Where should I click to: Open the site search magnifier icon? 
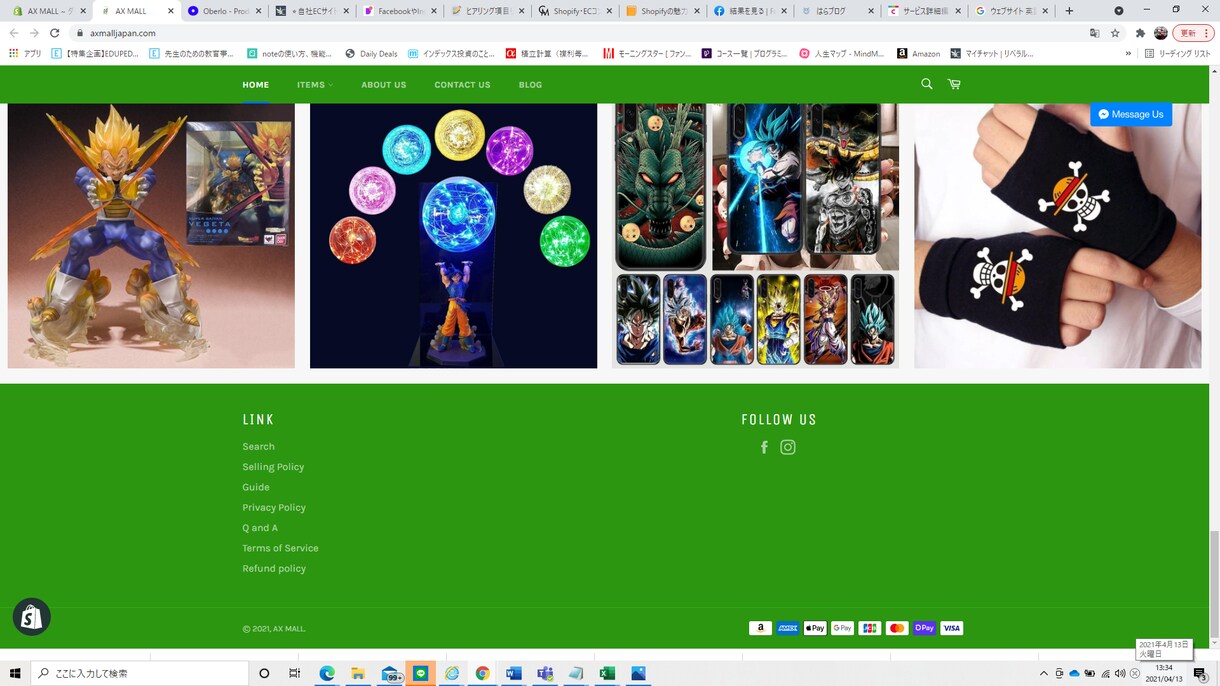point(926,84)
